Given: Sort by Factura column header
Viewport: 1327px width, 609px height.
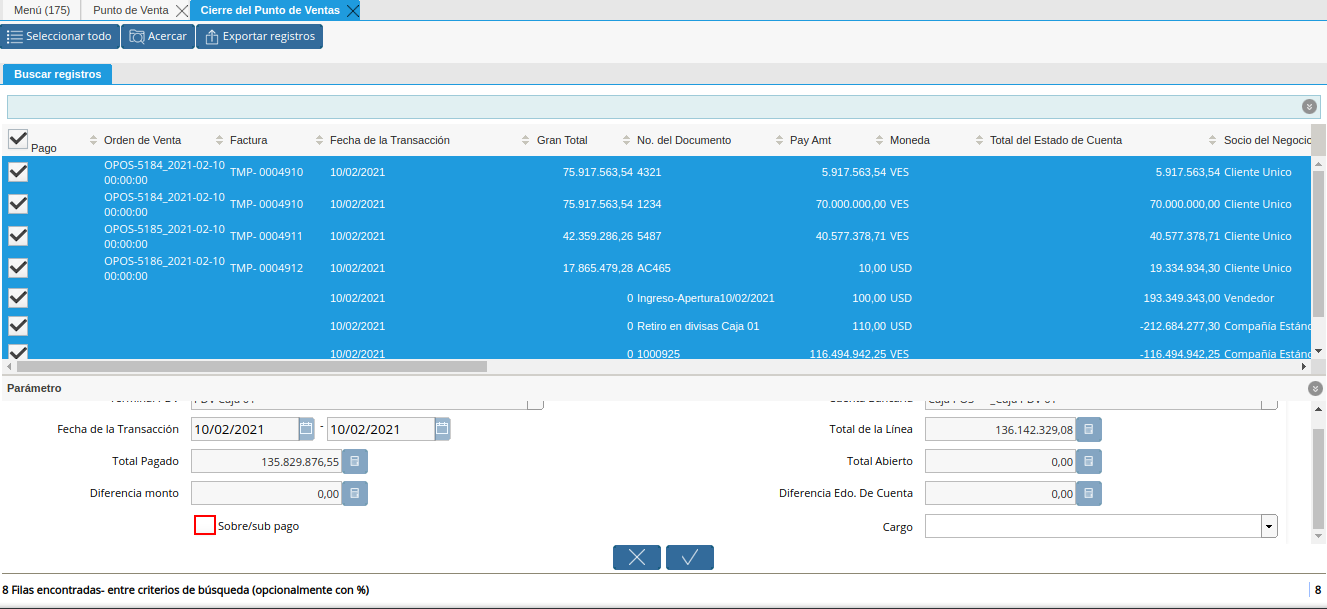Looking at the screenshot, I should point(248,140).
